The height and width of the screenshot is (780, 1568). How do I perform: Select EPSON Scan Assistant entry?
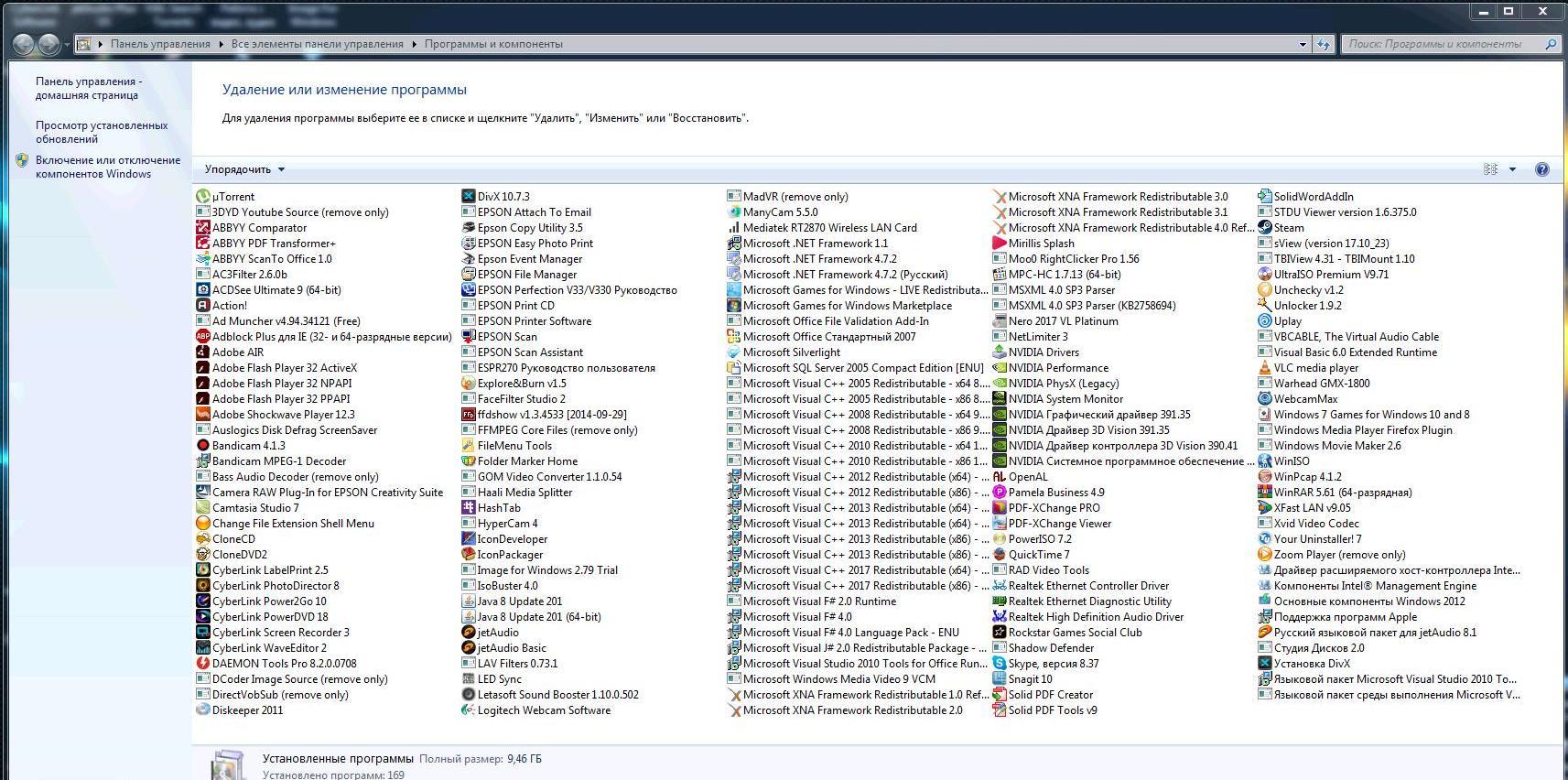point(523,352)
